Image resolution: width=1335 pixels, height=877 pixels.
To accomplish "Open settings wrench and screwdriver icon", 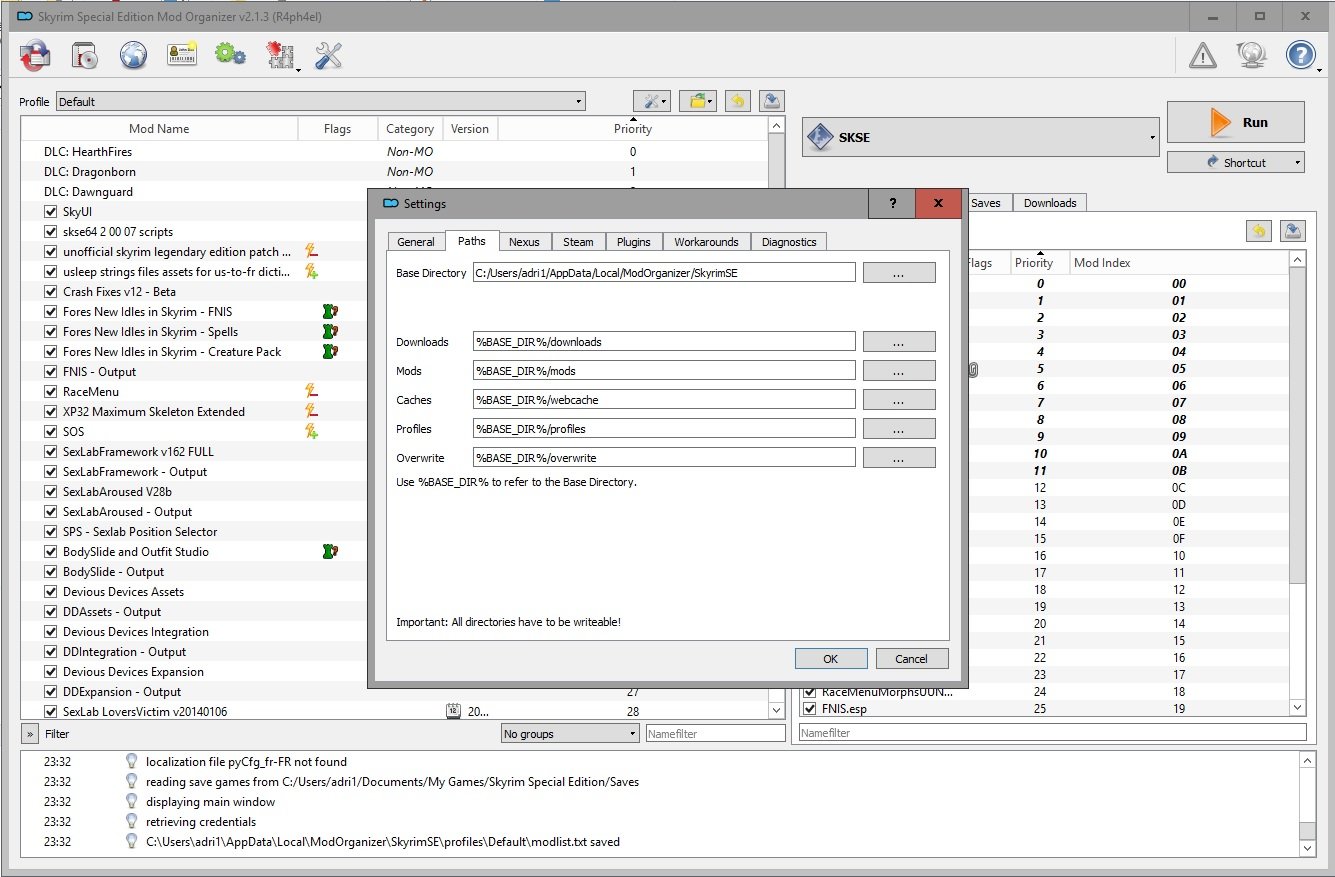I will point(329,55).
